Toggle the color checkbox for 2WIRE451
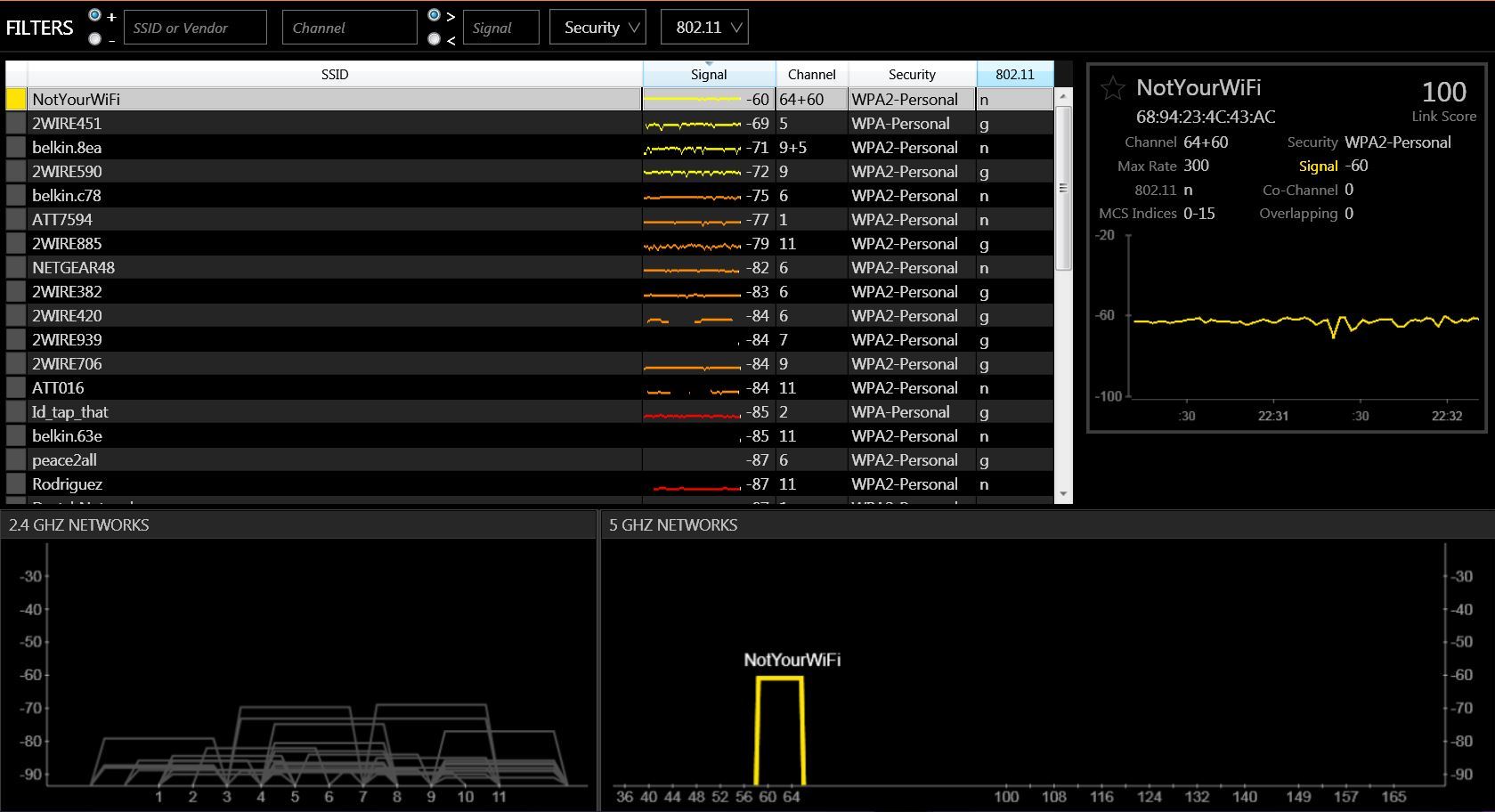The width and height of the screenshot is (1495, 812). 16,123
